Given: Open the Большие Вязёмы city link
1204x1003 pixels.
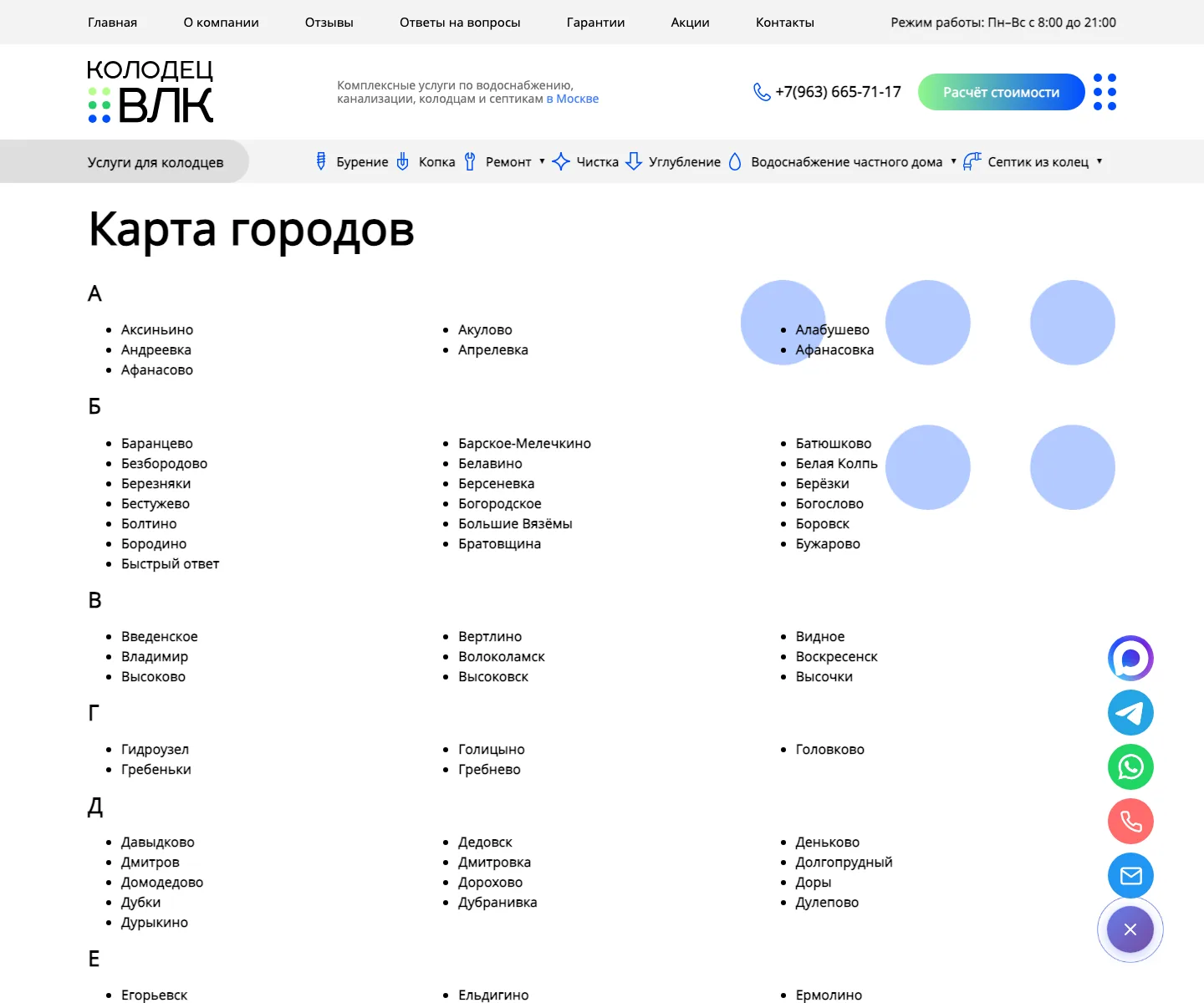Looking at the screenshot, I should [x=515, y=524].
